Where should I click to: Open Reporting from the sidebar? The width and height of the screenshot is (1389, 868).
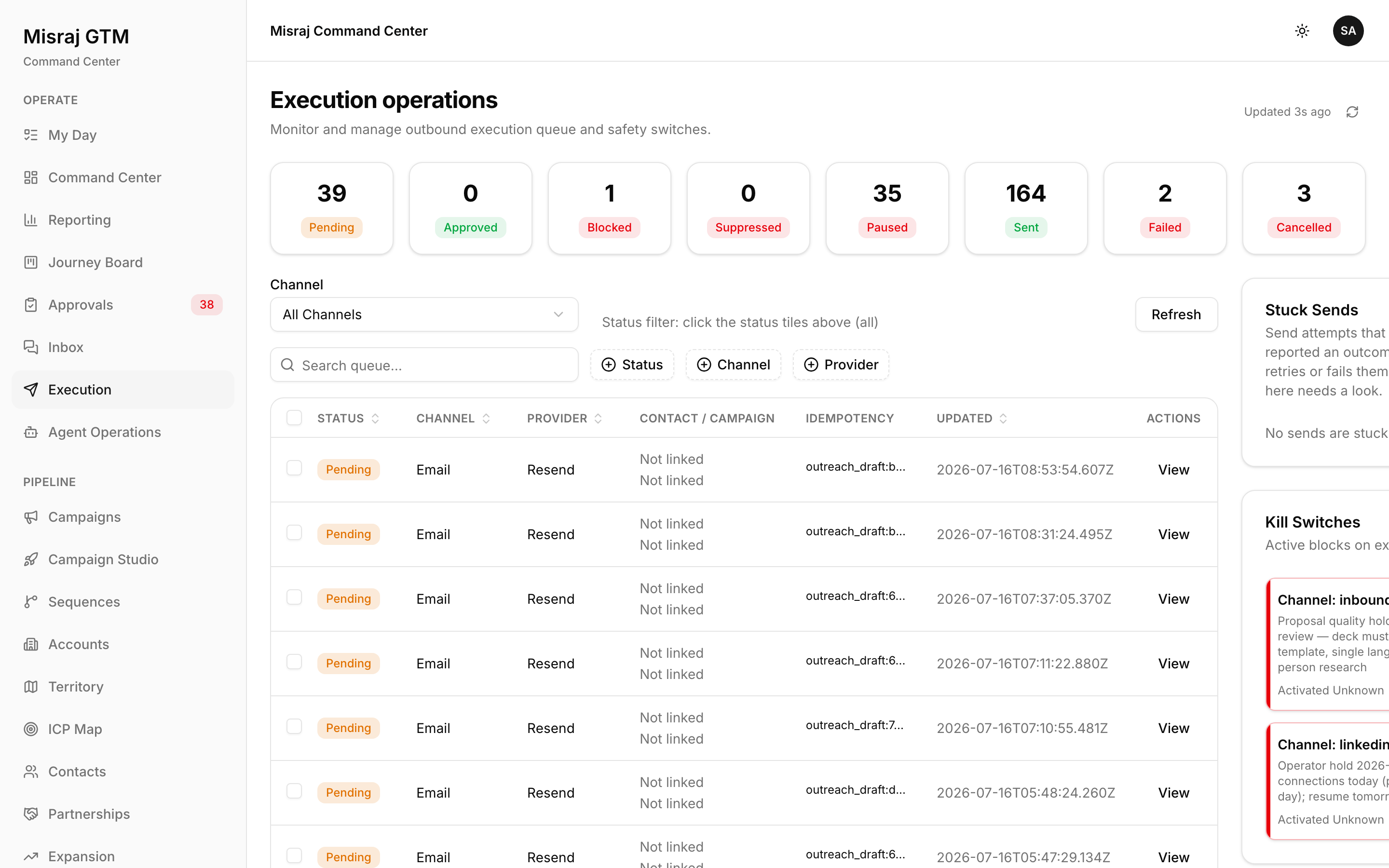[123, 220]
